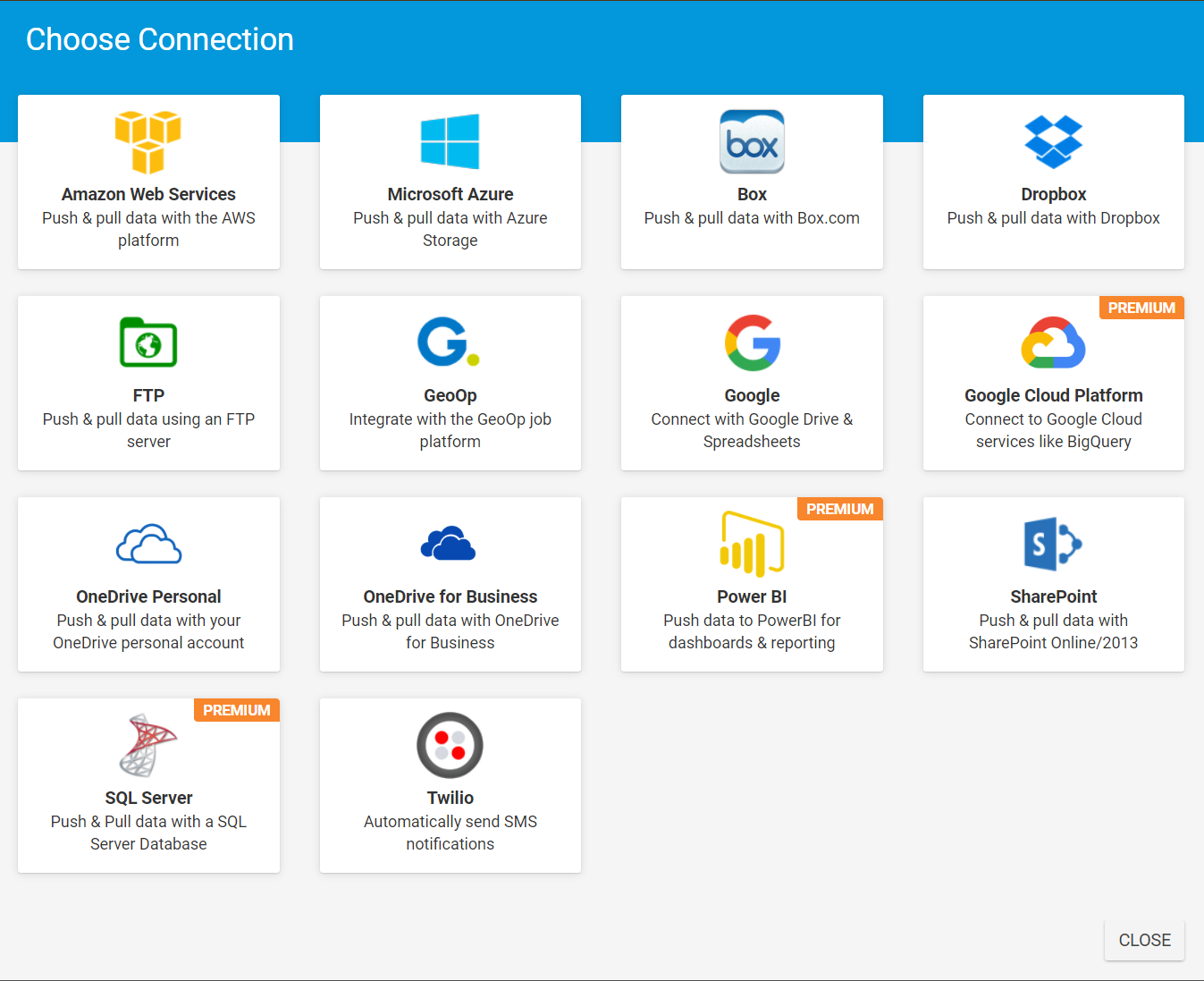Click 'Automatically send SMS notifications' text
1204x981 pixels.
[450, 833]
